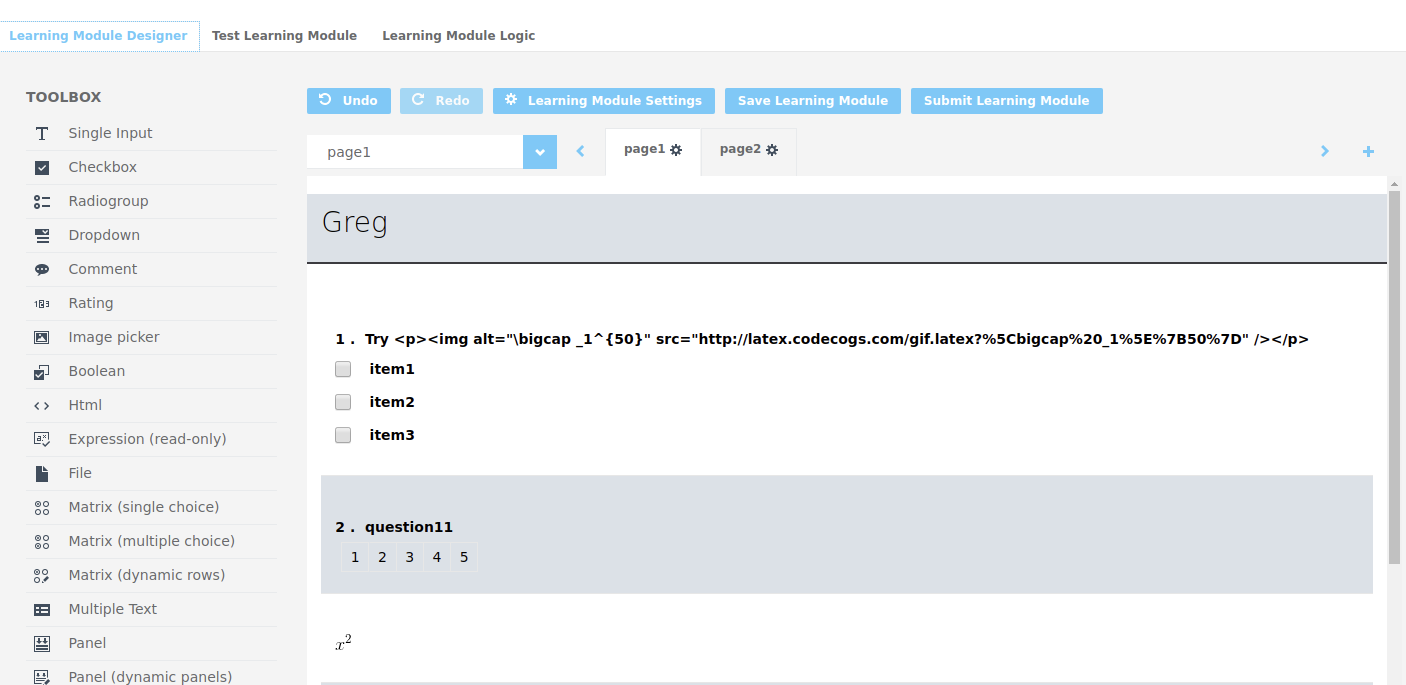Click the Matrix (multiple choice) icon
Viewport: 1406px width, 685px height.
tap(42, 542)
